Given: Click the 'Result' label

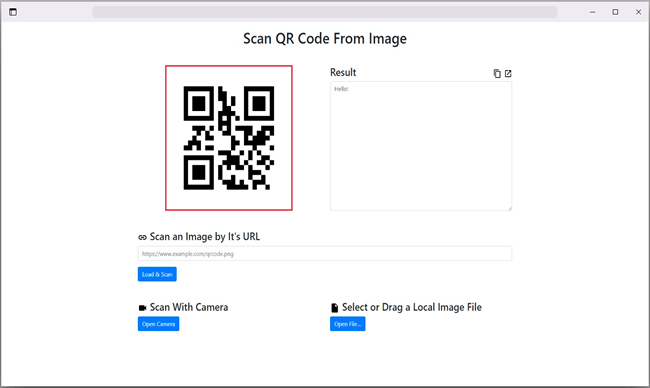Looking at the screenshot, I should pos(343,72).
